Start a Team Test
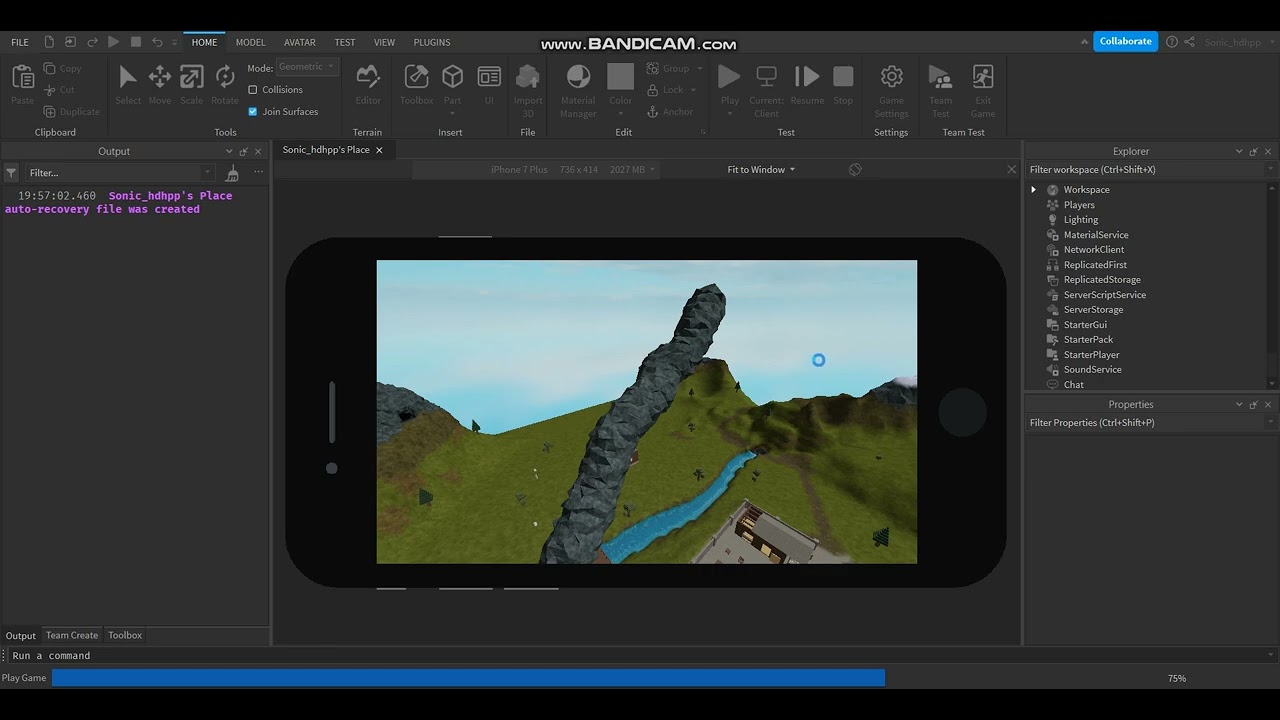The width and height of the screenshot is (1280, 720). pyautogui.click(x=940, y=77)
